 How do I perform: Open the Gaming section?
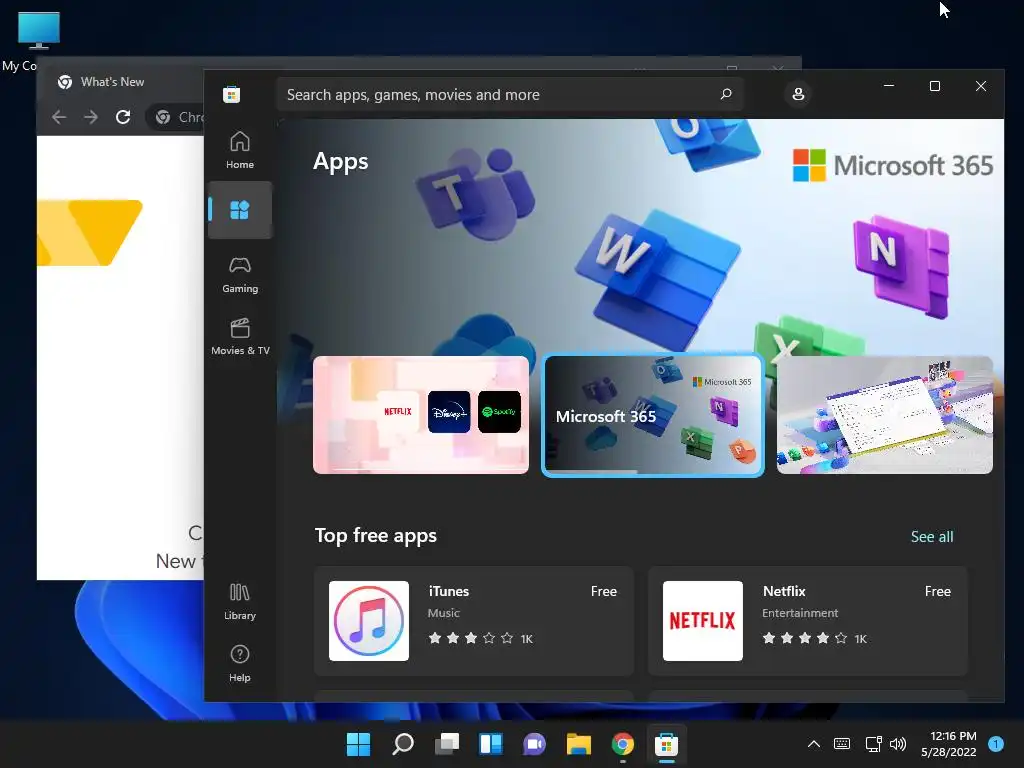pyautogui.click(x=240, y=274)
